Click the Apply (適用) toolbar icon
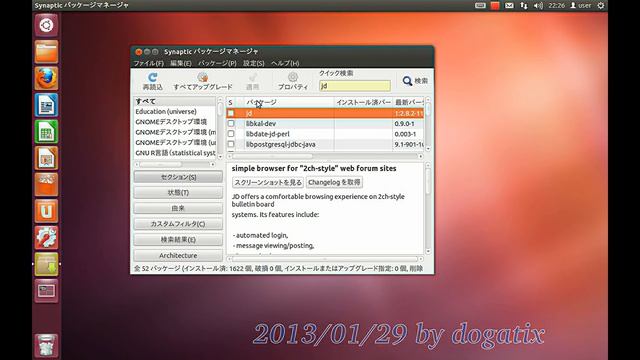 253,77
